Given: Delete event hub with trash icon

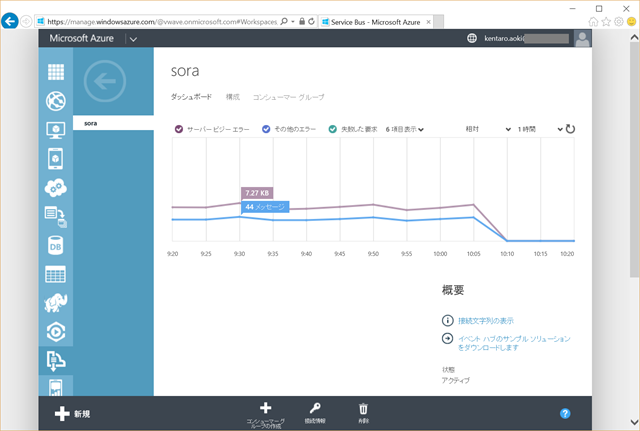Looking at the screenshot, I should 363,409.
